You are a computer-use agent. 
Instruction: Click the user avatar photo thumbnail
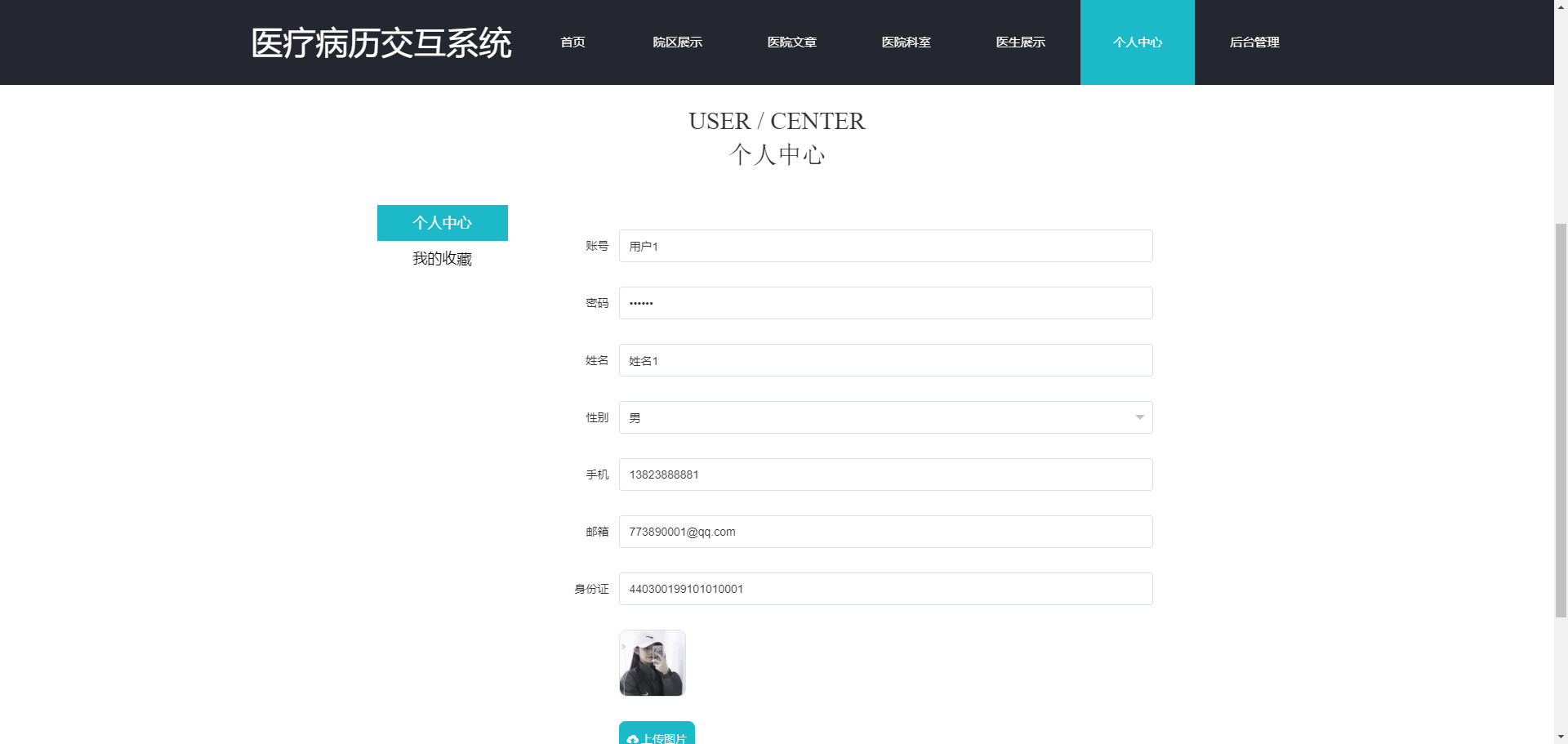click(x=652, y=663)
